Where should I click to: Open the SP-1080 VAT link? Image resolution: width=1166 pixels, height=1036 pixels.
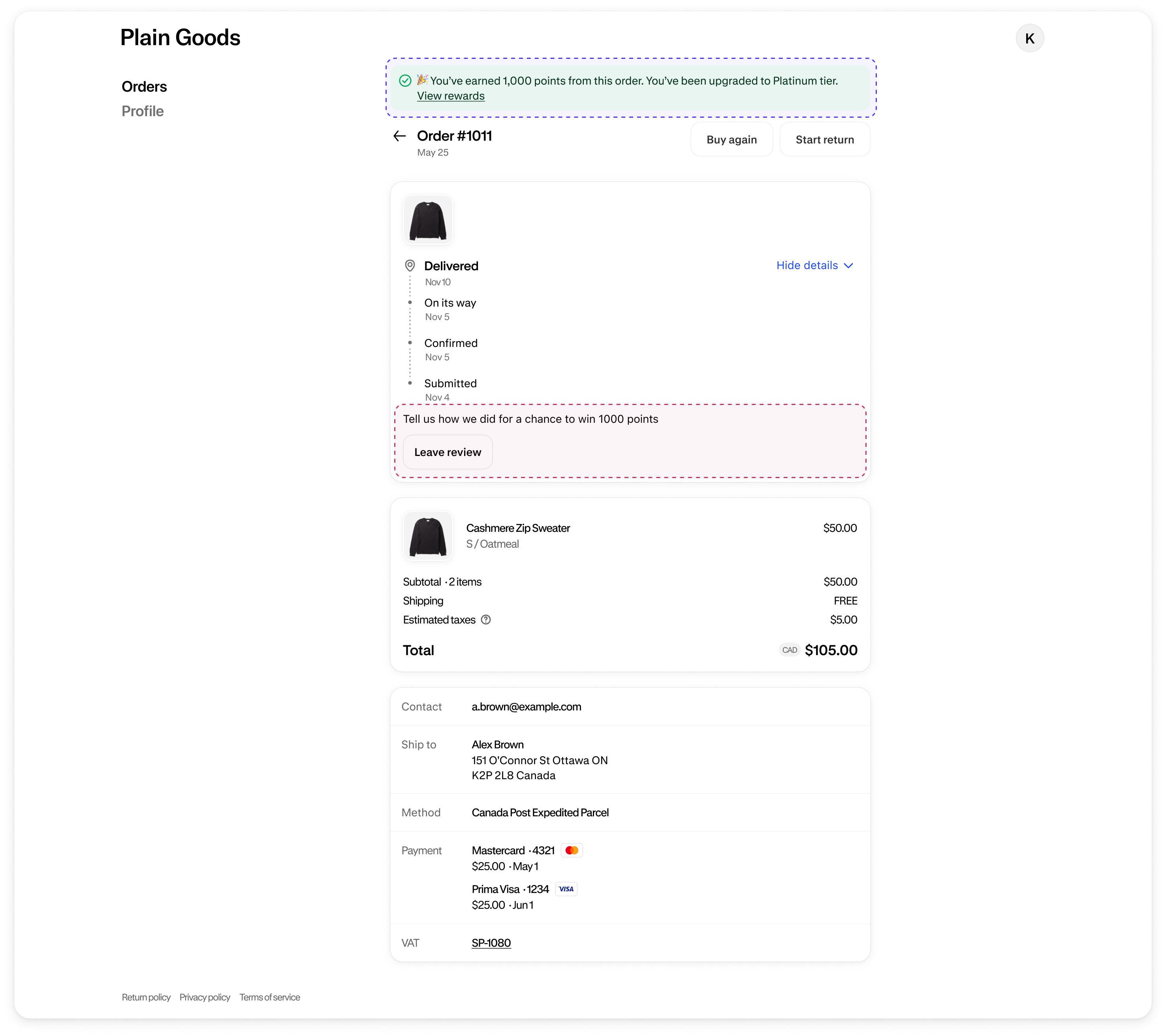(491, 943)
